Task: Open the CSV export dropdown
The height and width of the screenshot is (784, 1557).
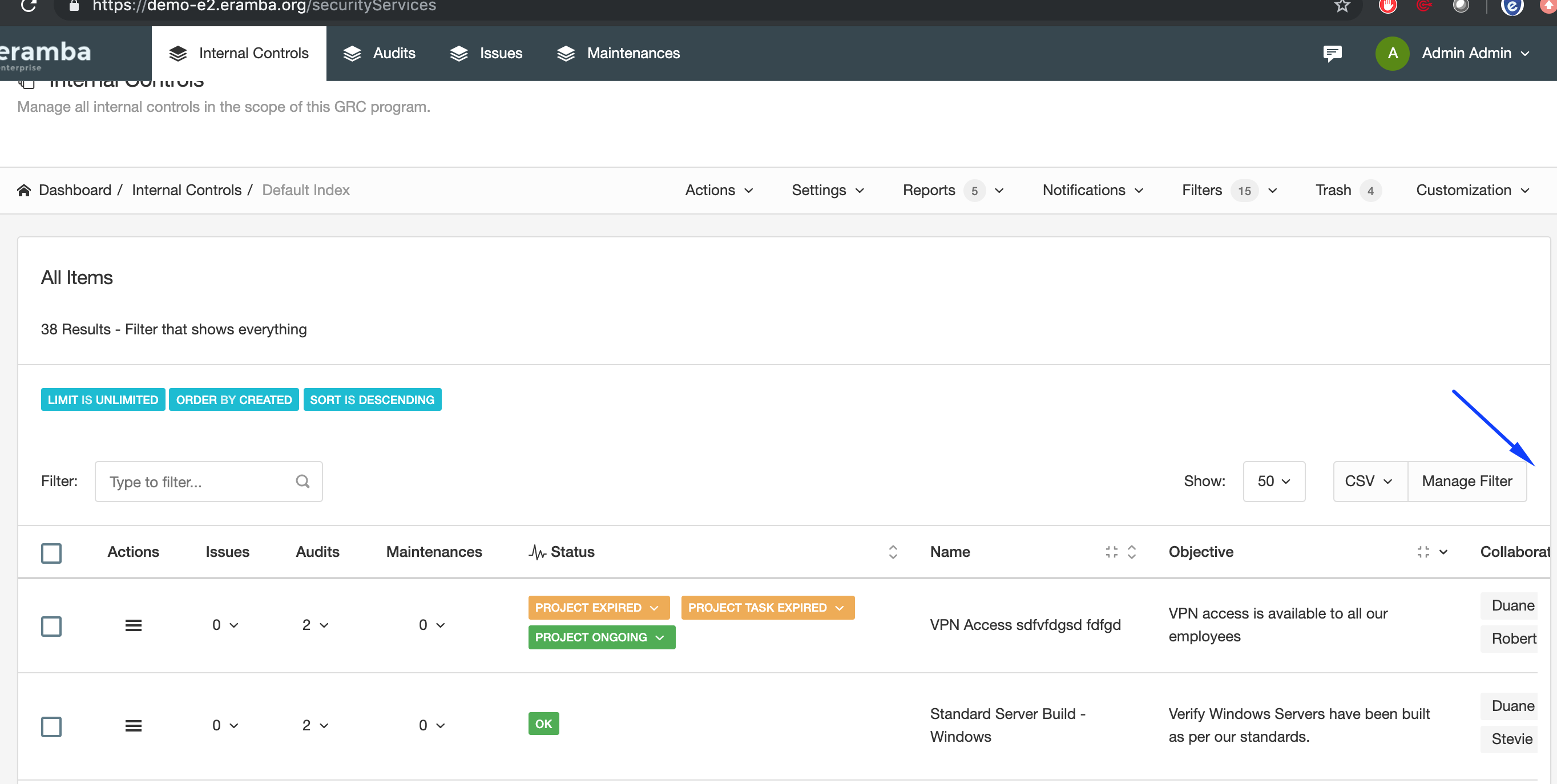Action: click(x=1370, y=481)
